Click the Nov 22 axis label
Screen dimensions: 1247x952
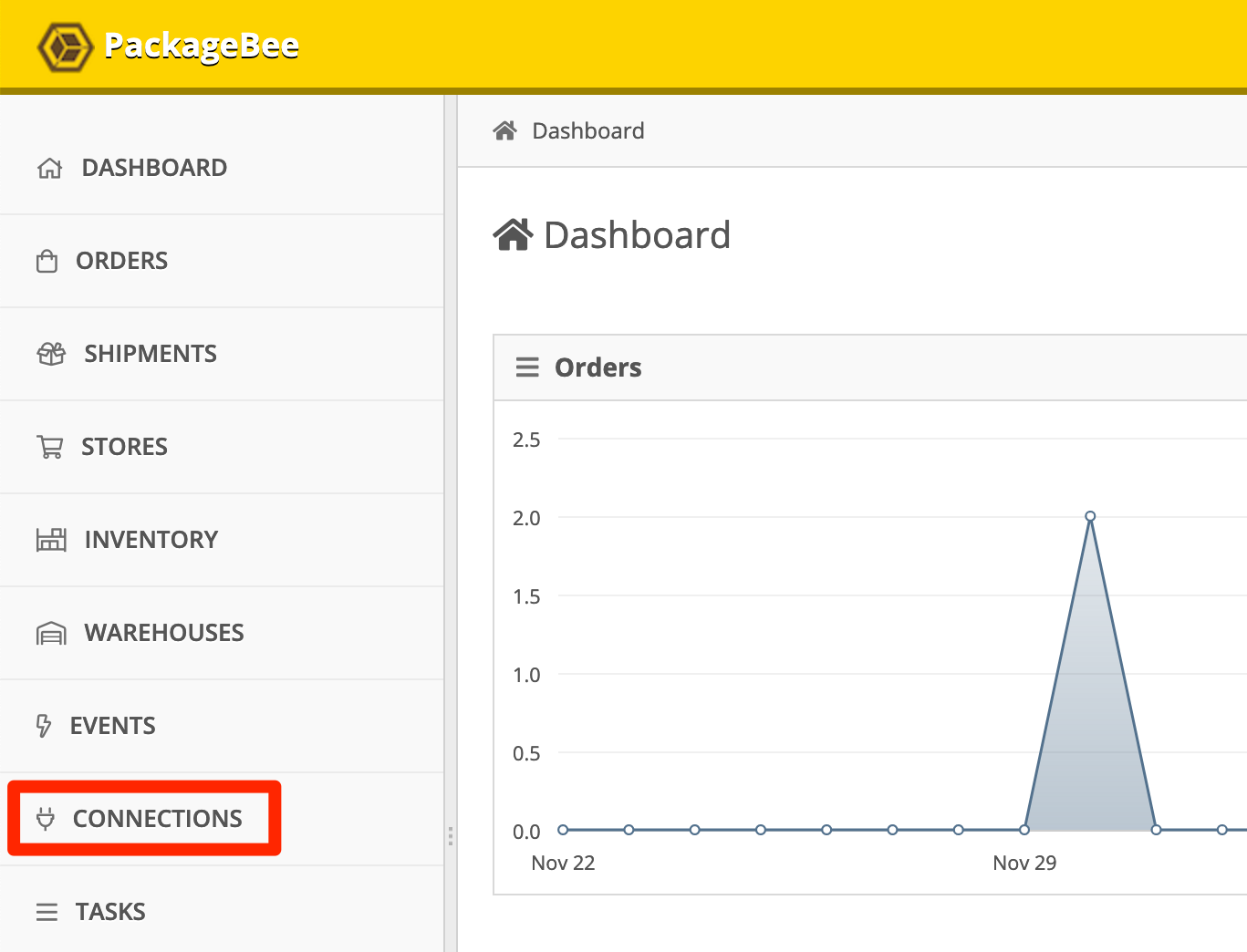[x=563, y=863]
